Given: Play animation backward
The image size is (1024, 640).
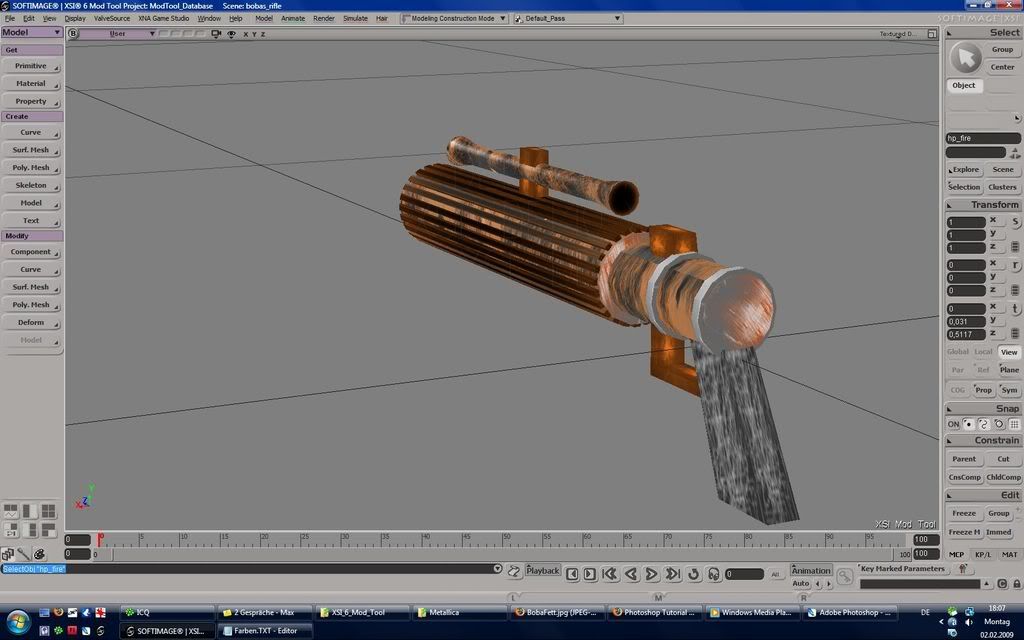Looking at the screenshot, I should 631,574.
